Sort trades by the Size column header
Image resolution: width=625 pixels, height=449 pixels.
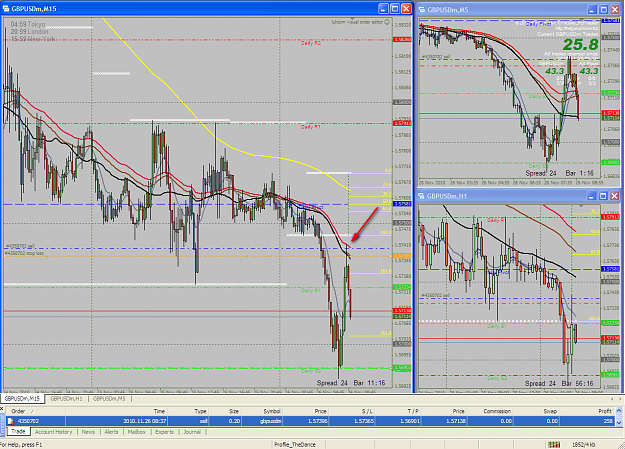click(x=225, y=411)
